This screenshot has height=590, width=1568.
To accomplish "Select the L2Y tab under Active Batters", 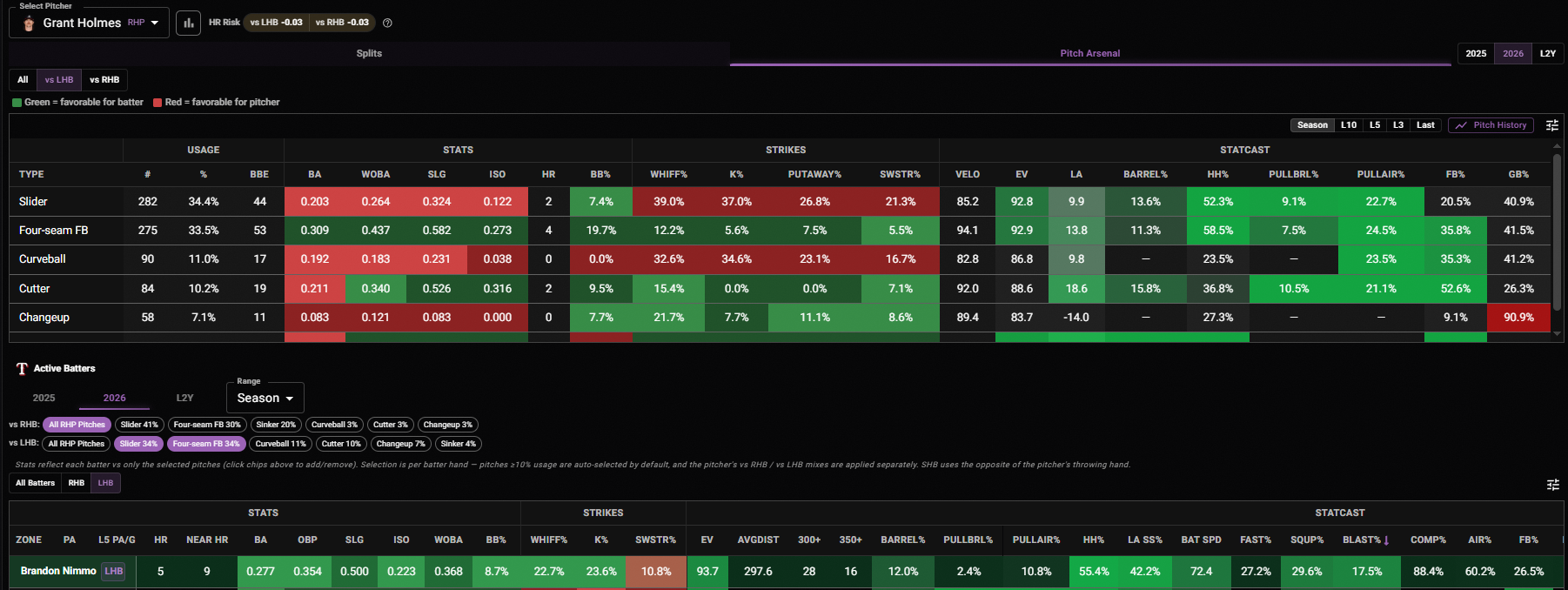I will pos(184,398).
